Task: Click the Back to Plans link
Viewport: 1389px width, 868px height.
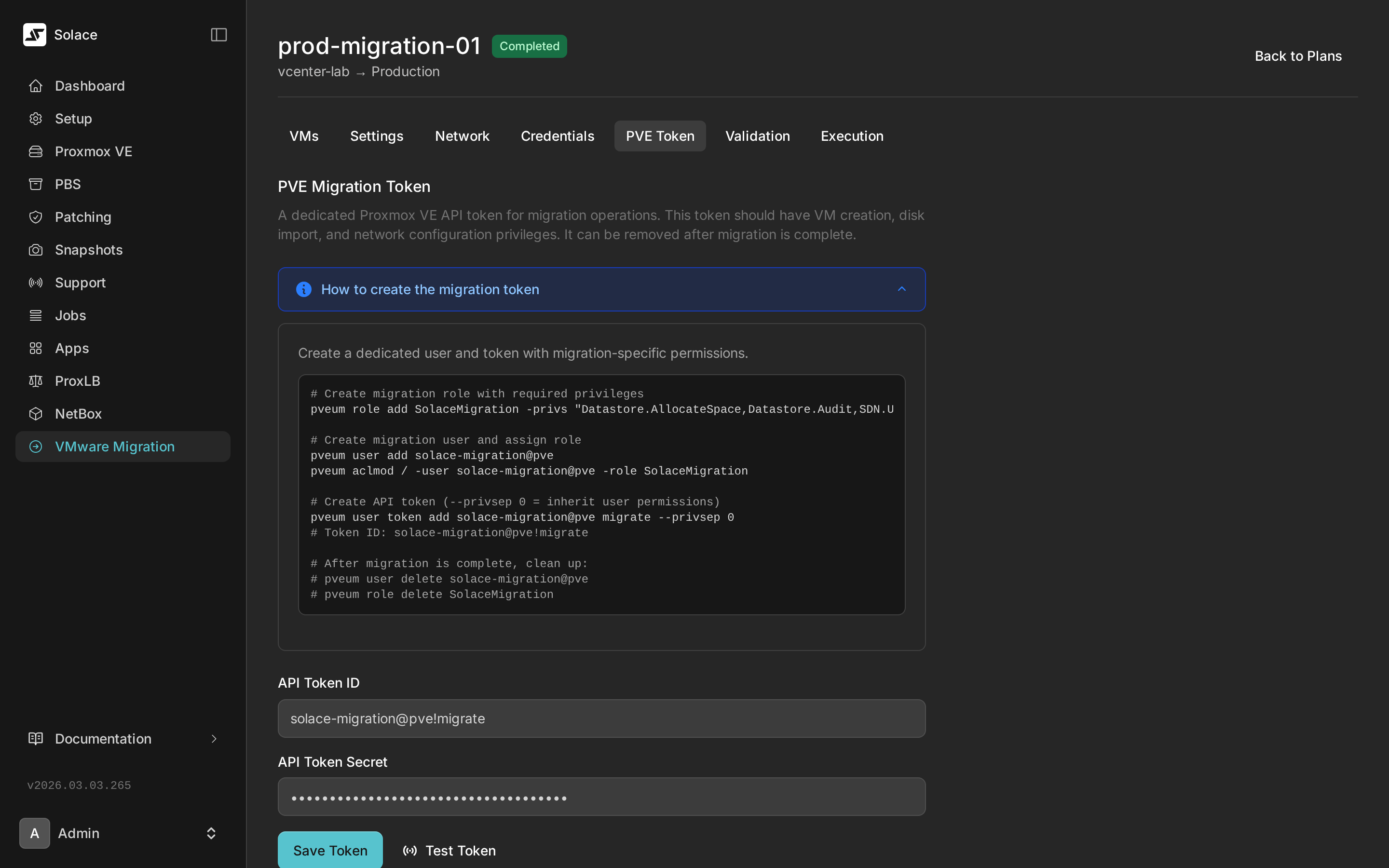Action: click(1298, 55)
